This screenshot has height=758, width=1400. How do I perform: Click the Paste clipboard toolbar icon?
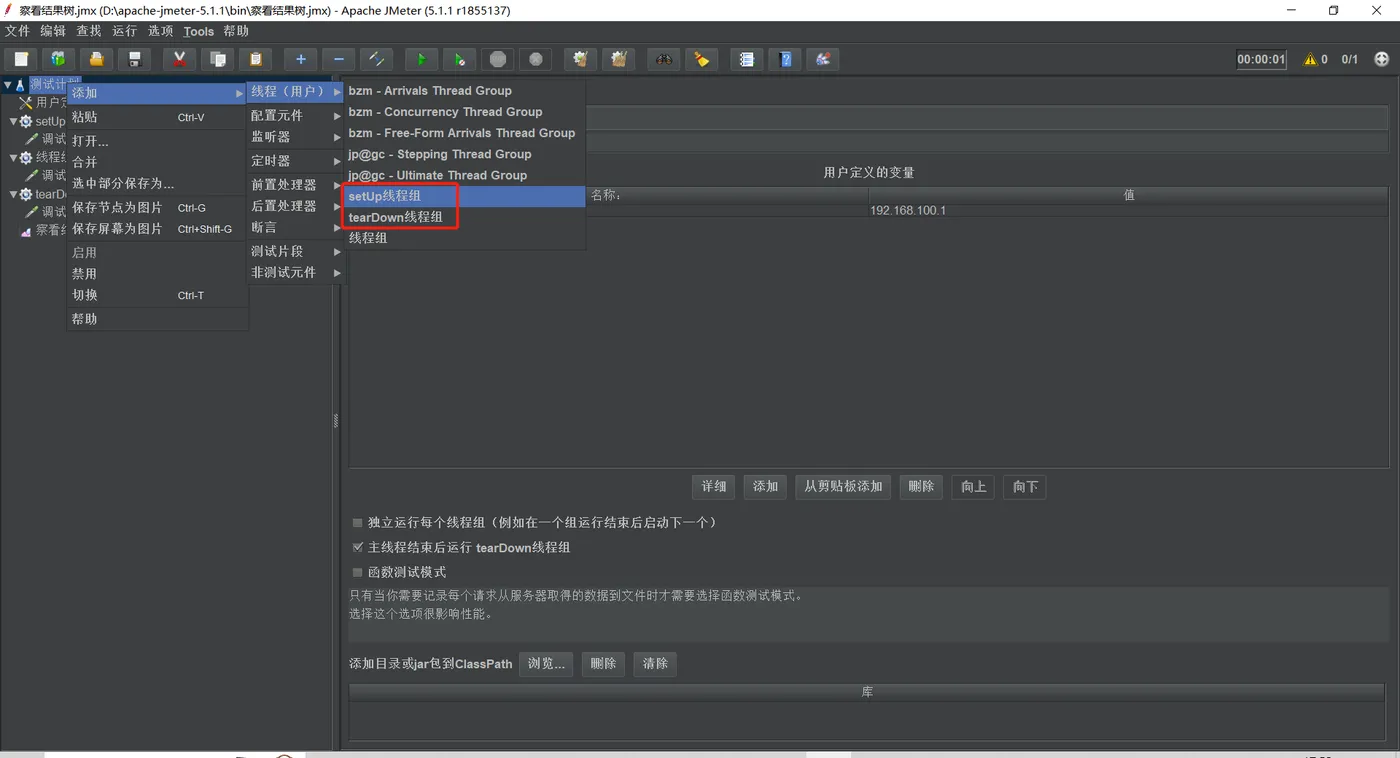point(256,59)
